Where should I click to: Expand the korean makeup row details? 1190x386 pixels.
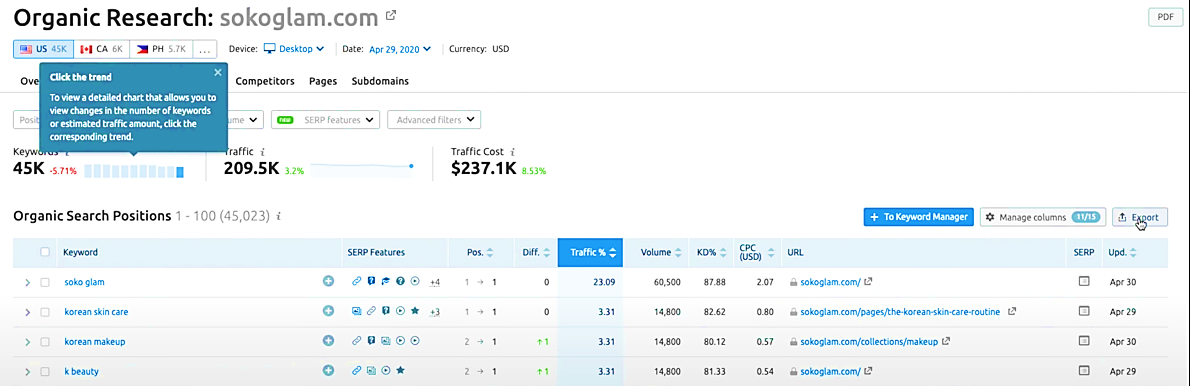pyautogui.click(x=27, y=342)
